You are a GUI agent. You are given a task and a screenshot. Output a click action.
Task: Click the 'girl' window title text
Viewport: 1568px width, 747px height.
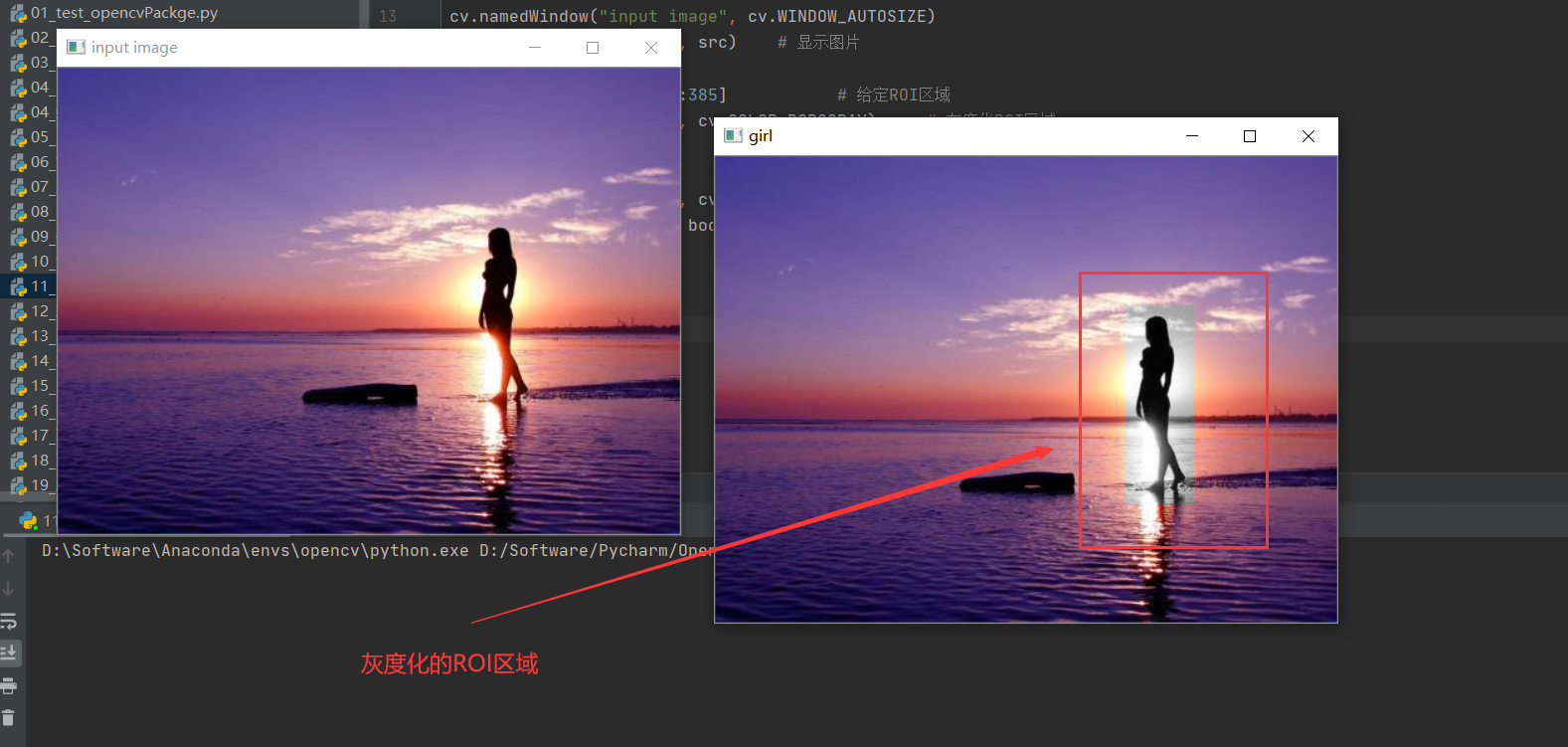point(761,136)
